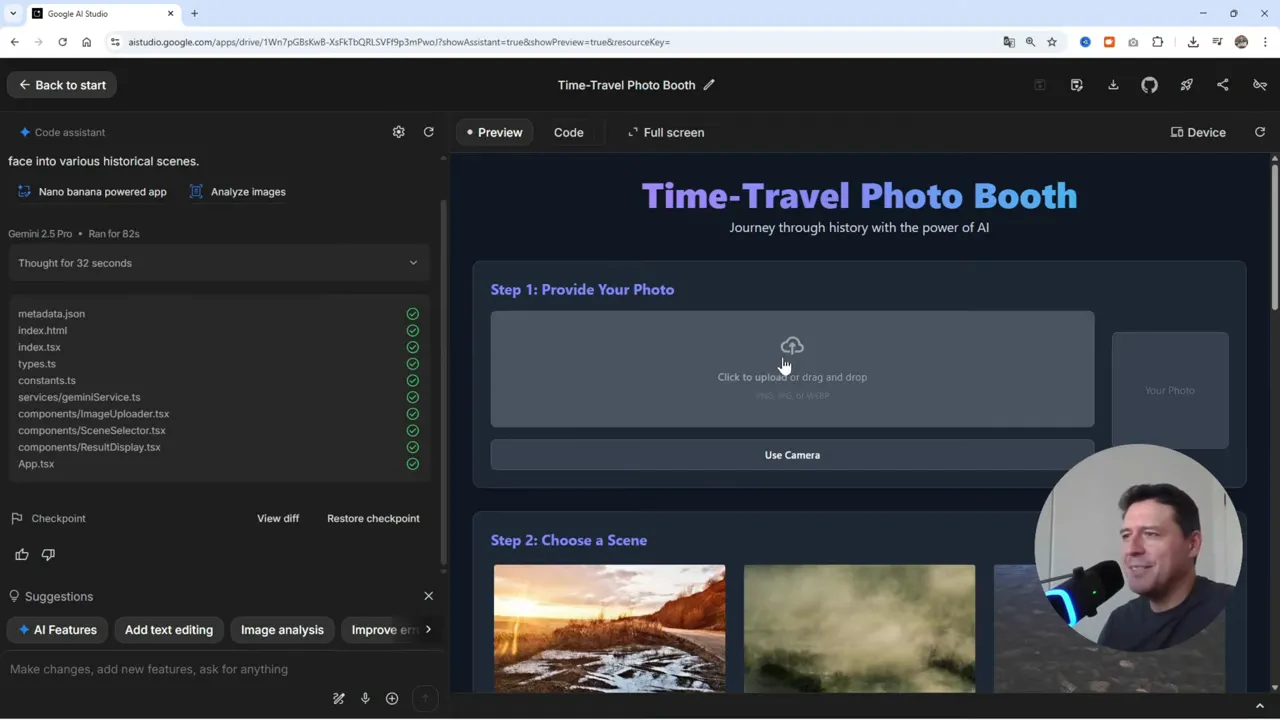This screenshot has width=1280, height=720.
Task: Give a thumbs down to the response
Action: [47, 554]
